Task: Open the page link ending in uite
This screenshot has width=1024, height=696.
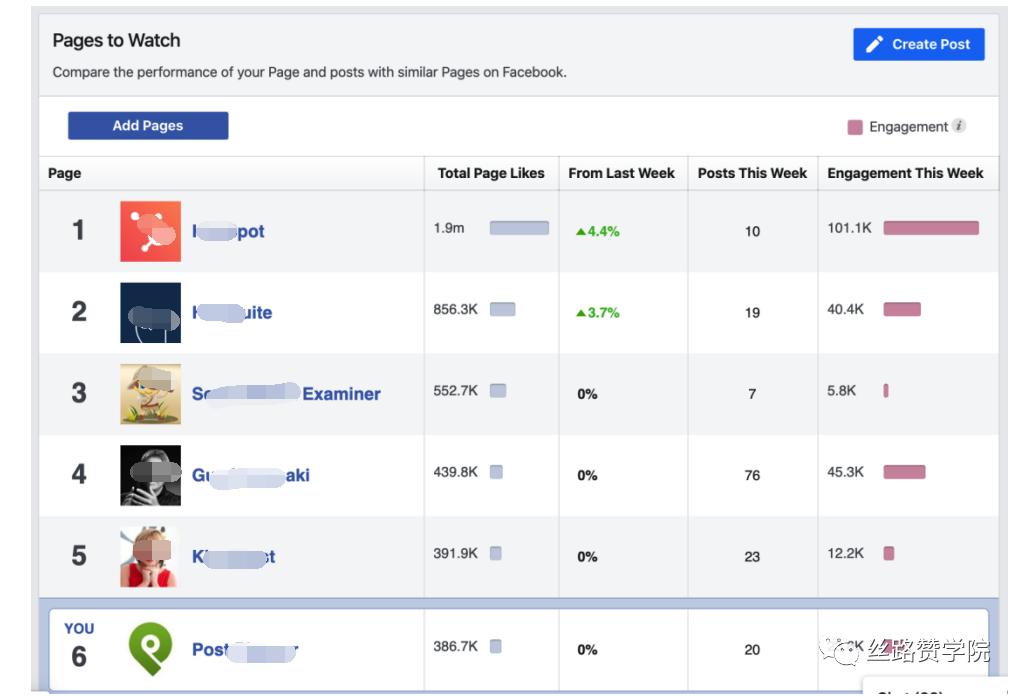Action: (232, 313)
